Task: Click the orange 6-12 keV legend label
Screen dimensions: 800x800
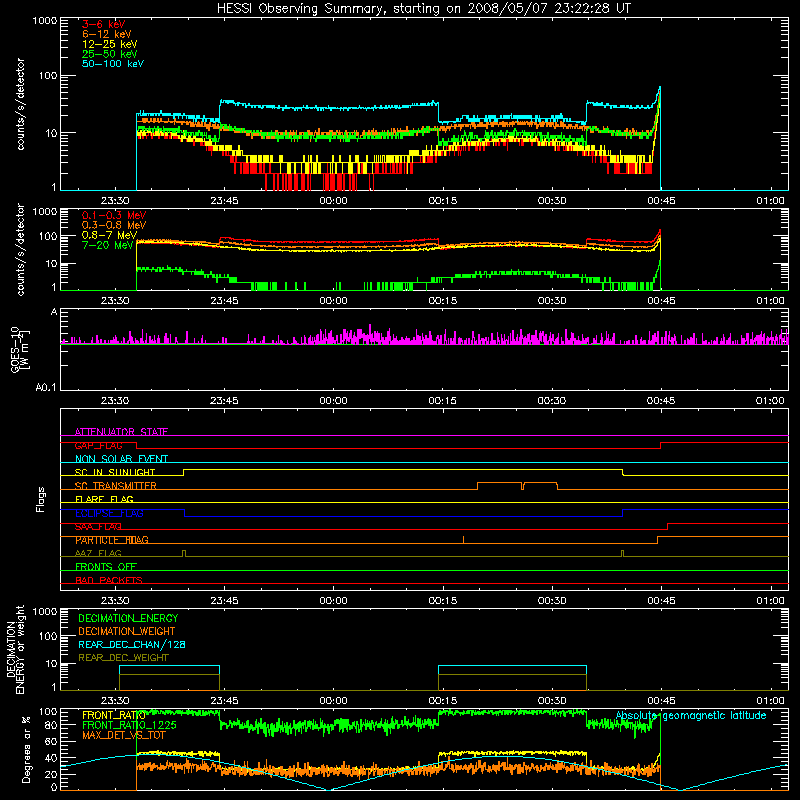Action: point(107,34)
